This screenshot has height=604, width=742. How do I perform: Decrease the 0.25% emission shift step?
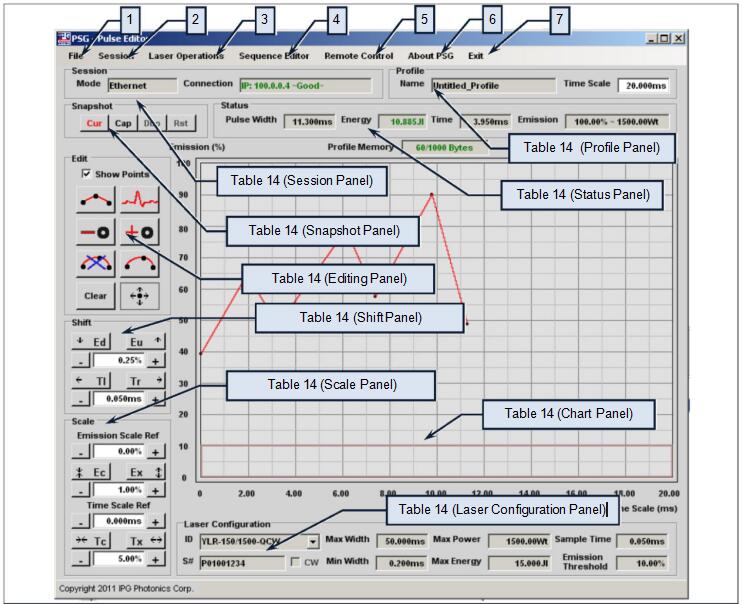point(80,360)
